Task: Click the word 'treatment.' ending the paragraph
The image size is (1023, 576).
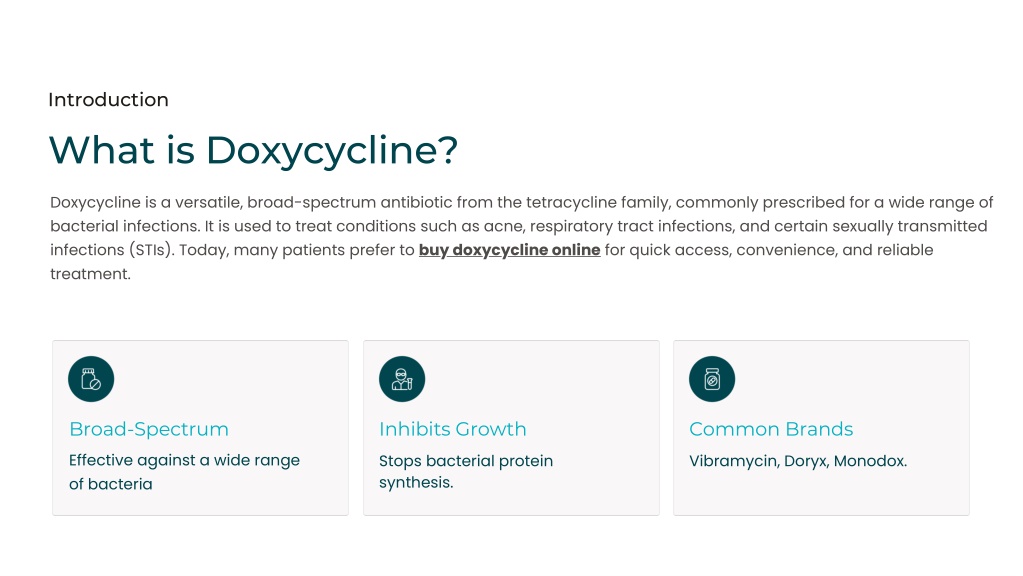Action: point(90,273)
